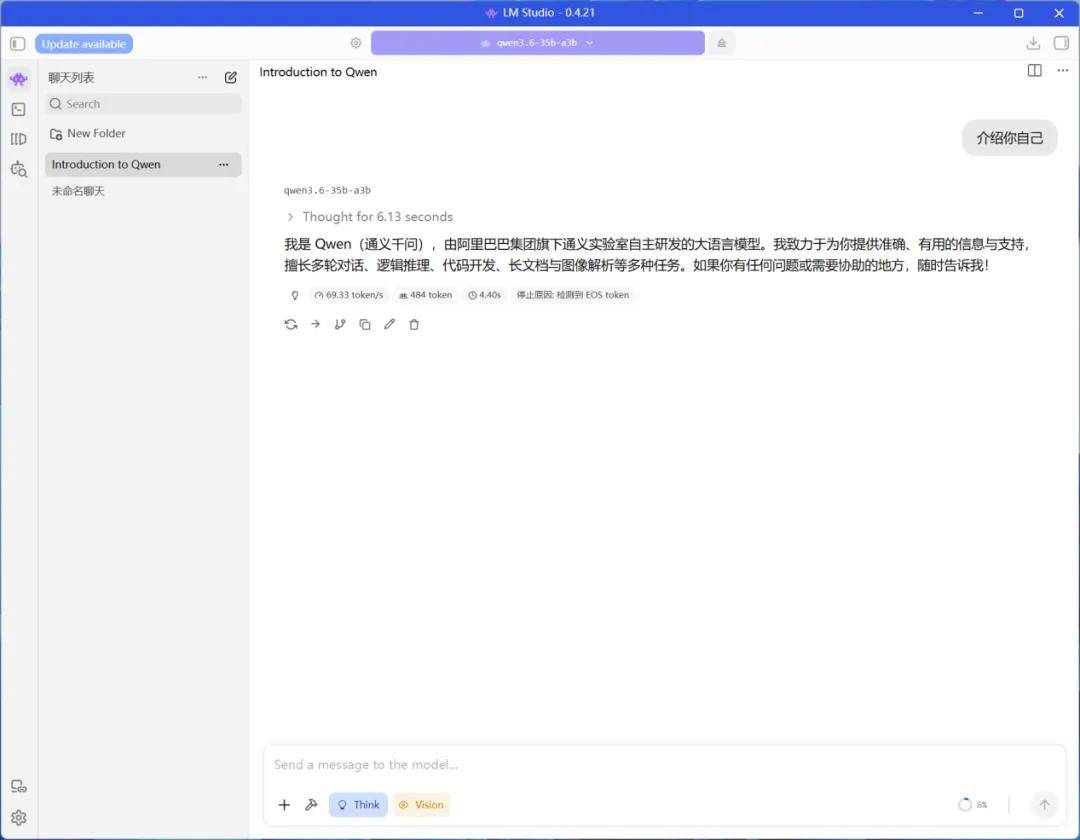
Task: Click the 4.40s time stat
Action: pyautogui.click(x=485, y=295)
